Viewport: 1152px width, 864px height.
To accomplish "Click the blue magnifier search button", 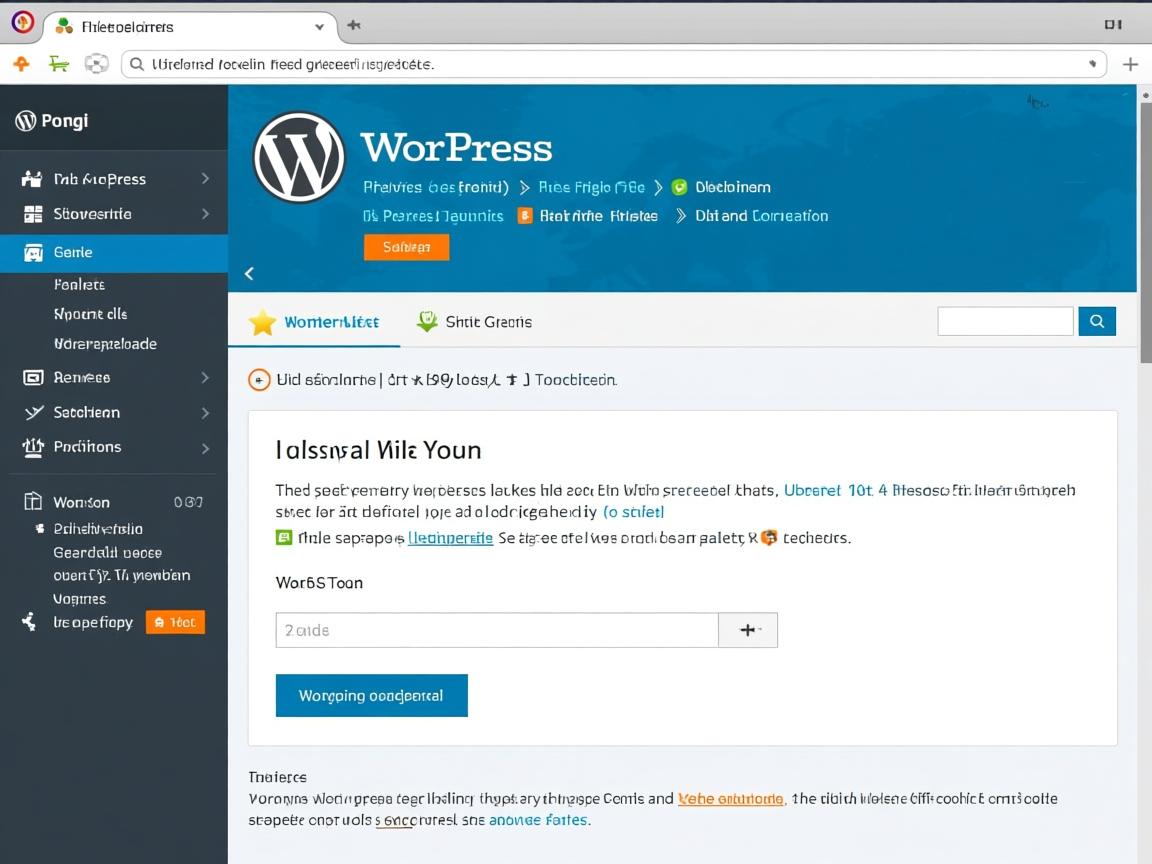I will pos(1097,321).
